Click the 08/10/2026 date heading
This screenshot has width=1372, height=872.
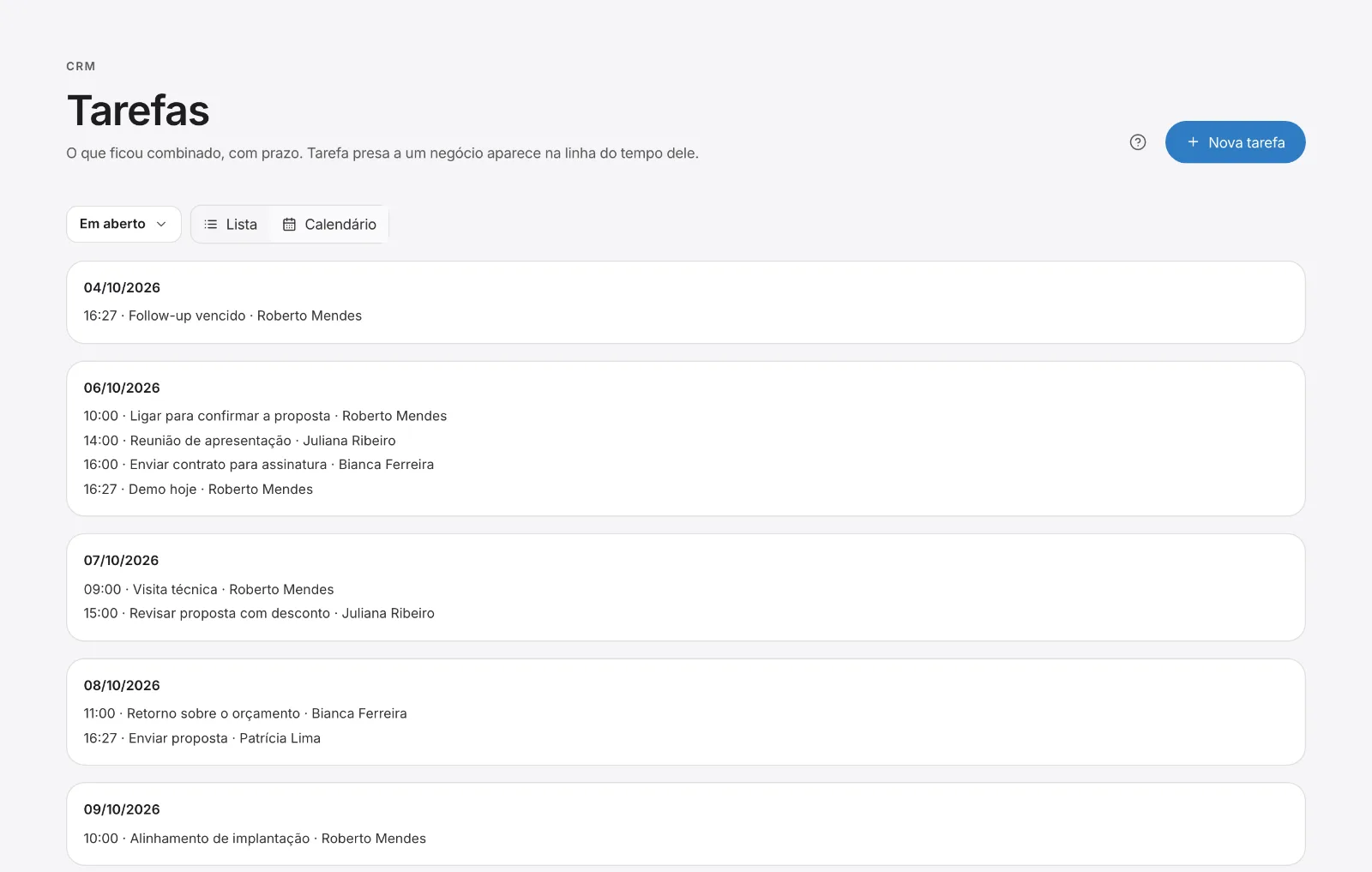pyautogui.click(x=122, y=686)
